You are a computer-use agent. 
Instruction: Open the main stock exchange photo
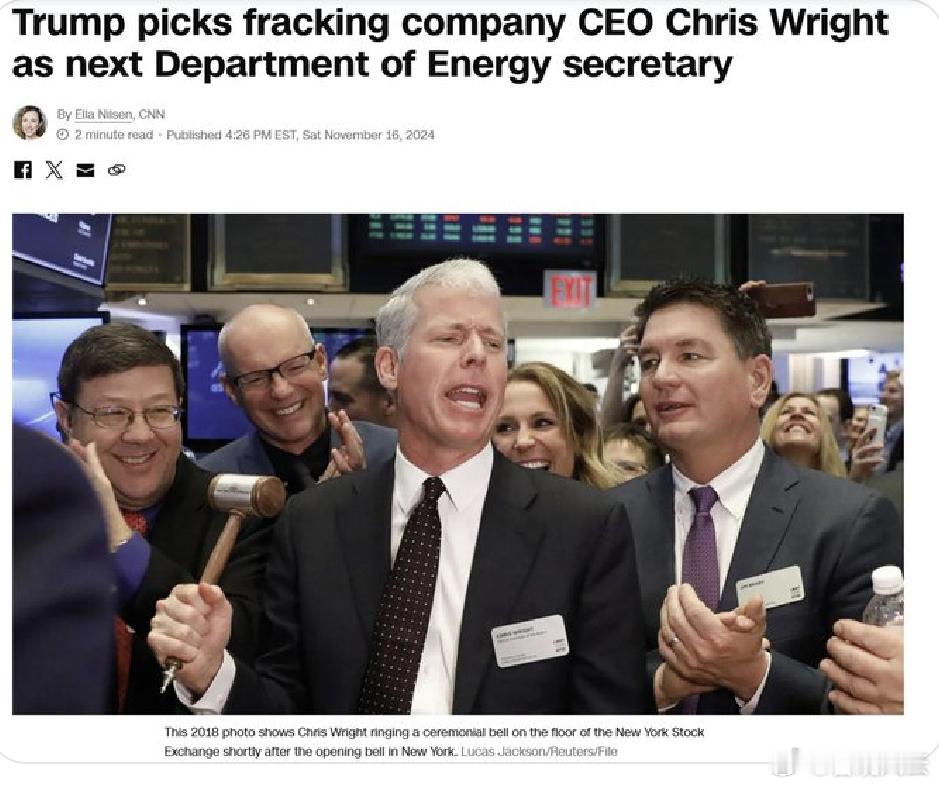[458, 464]
